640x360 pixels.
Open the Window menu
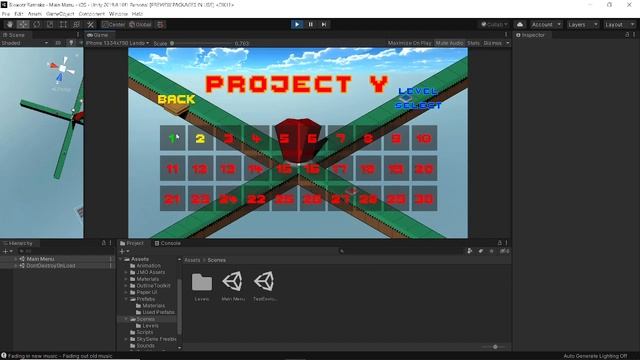pos(118,14)
